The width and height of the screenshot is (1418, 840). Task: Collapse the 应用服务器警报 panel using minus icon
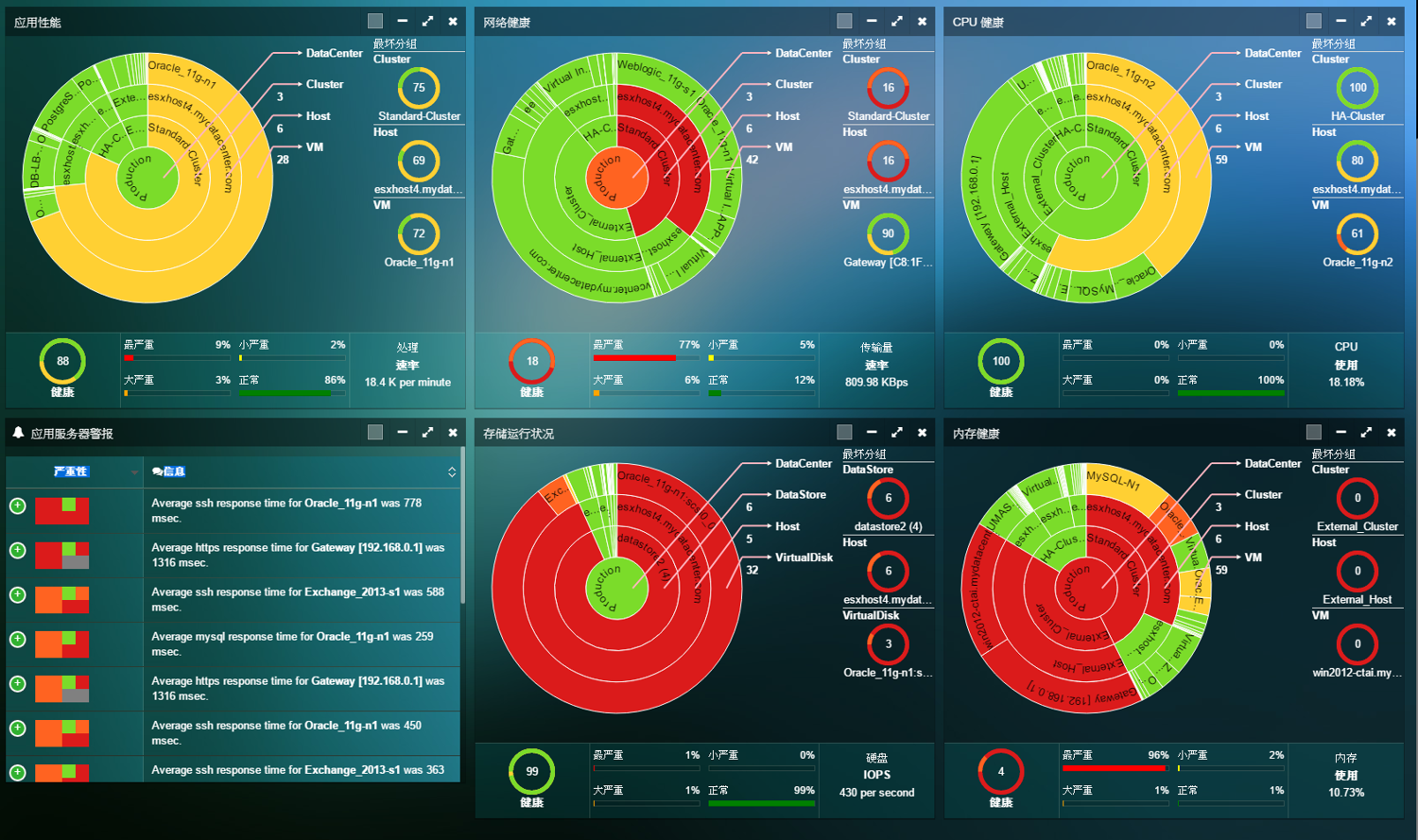click(402, 432)
